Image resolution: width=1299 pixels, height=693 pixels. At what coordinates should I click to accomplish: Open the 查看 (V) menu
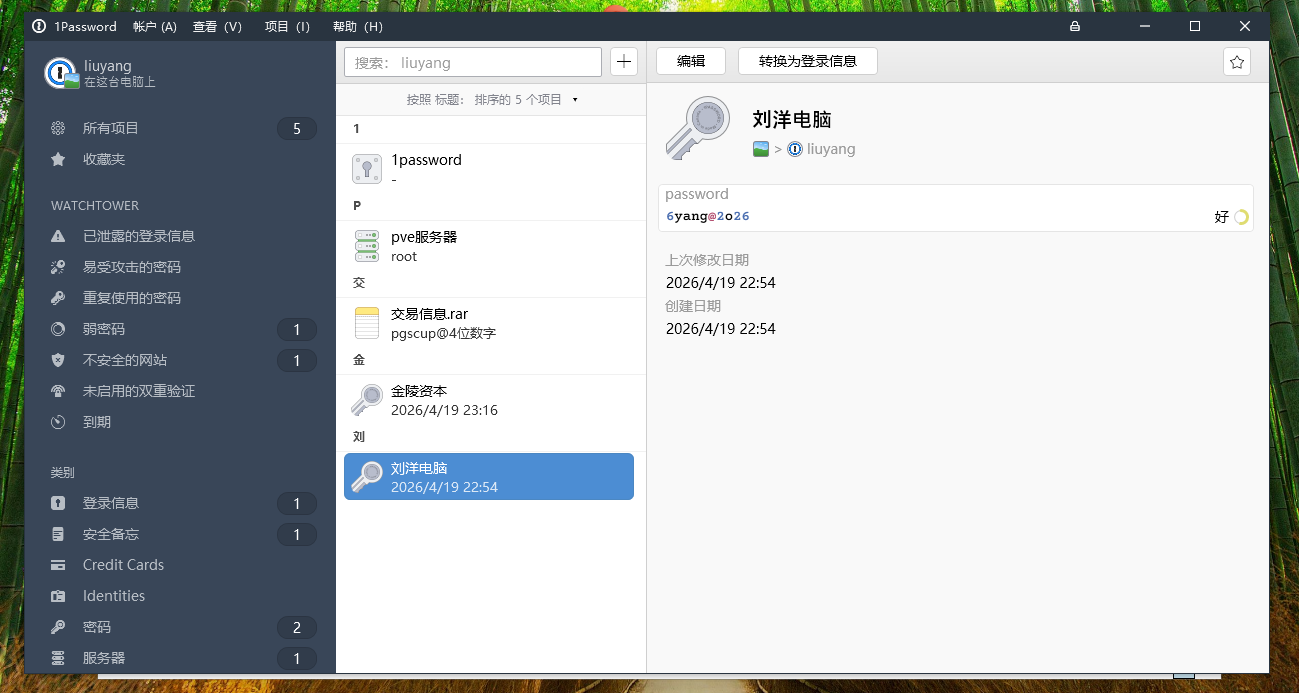pyautogui.click(x=217, y=26)
